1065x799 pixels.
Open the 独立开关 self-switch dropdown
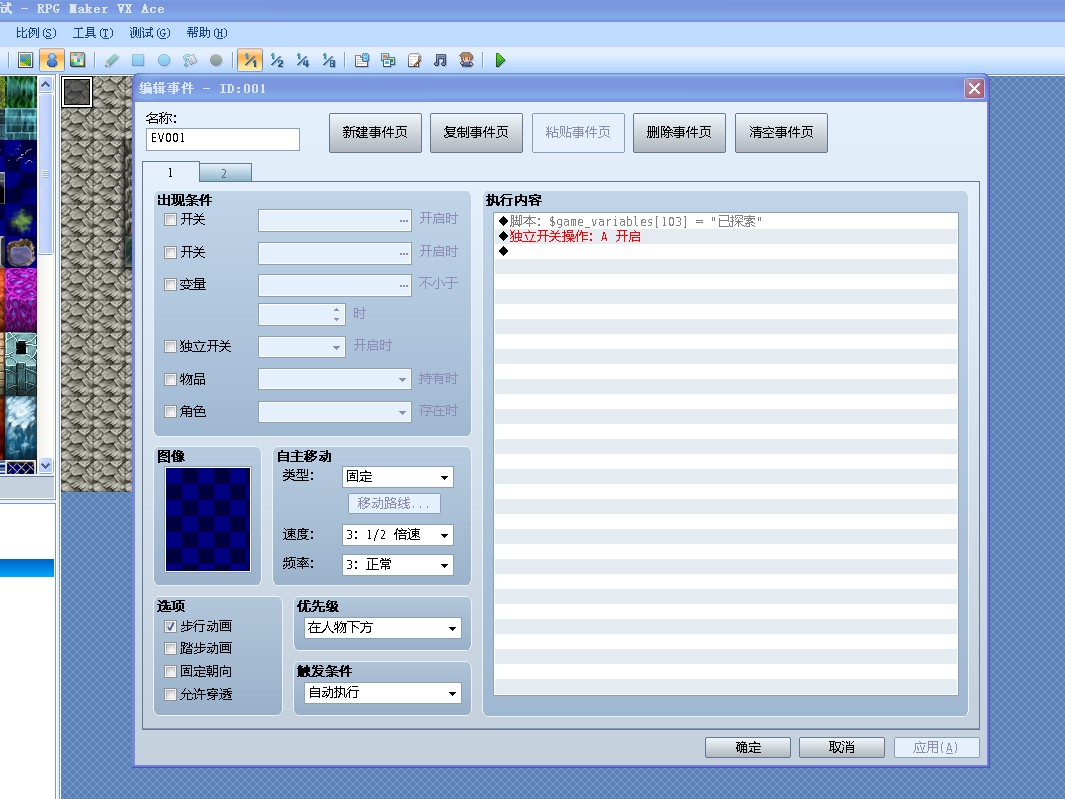point(302,347)
